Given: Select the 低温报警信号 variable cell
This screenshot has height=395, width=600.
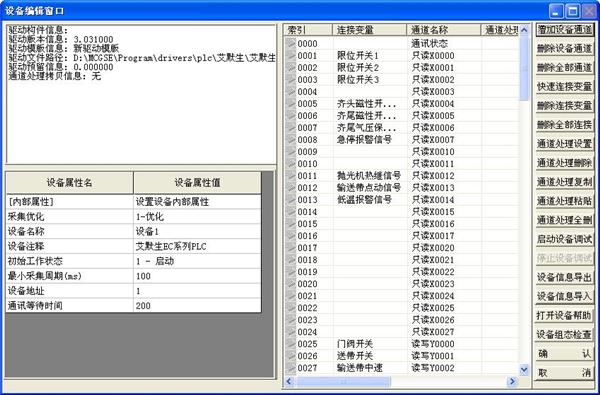Looking at the screenshot, I should pos(369,200).
